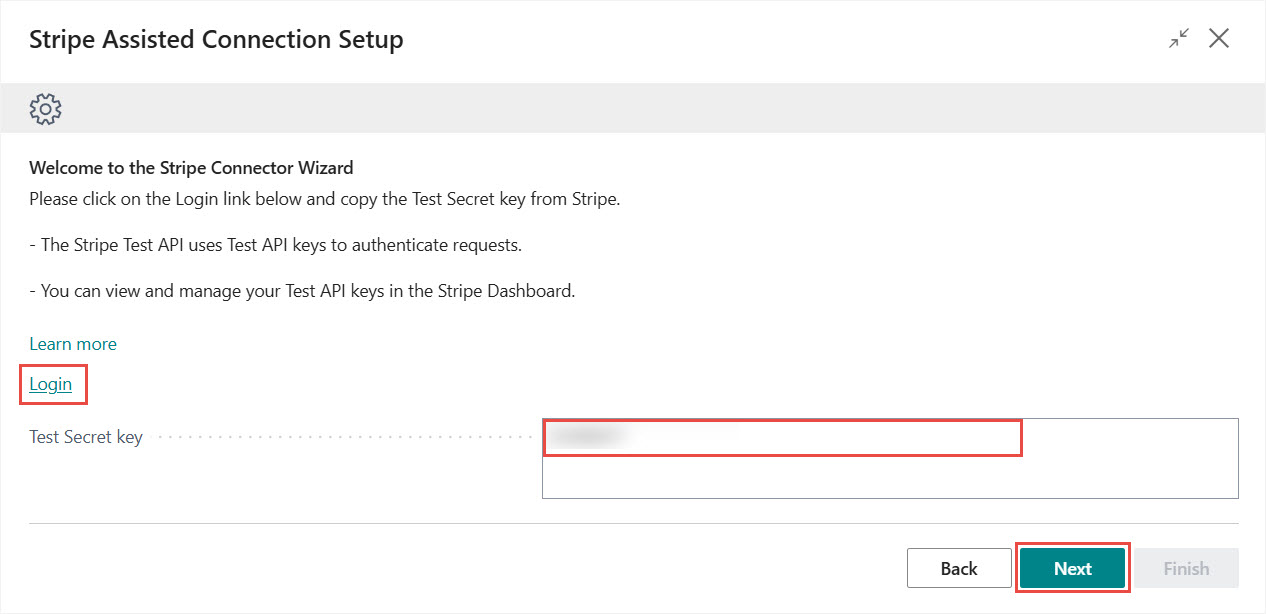Image resolution: width=1266 pixels, height=614 pixels.
Task: Click the gear settings icon
Action: point(46,108)
